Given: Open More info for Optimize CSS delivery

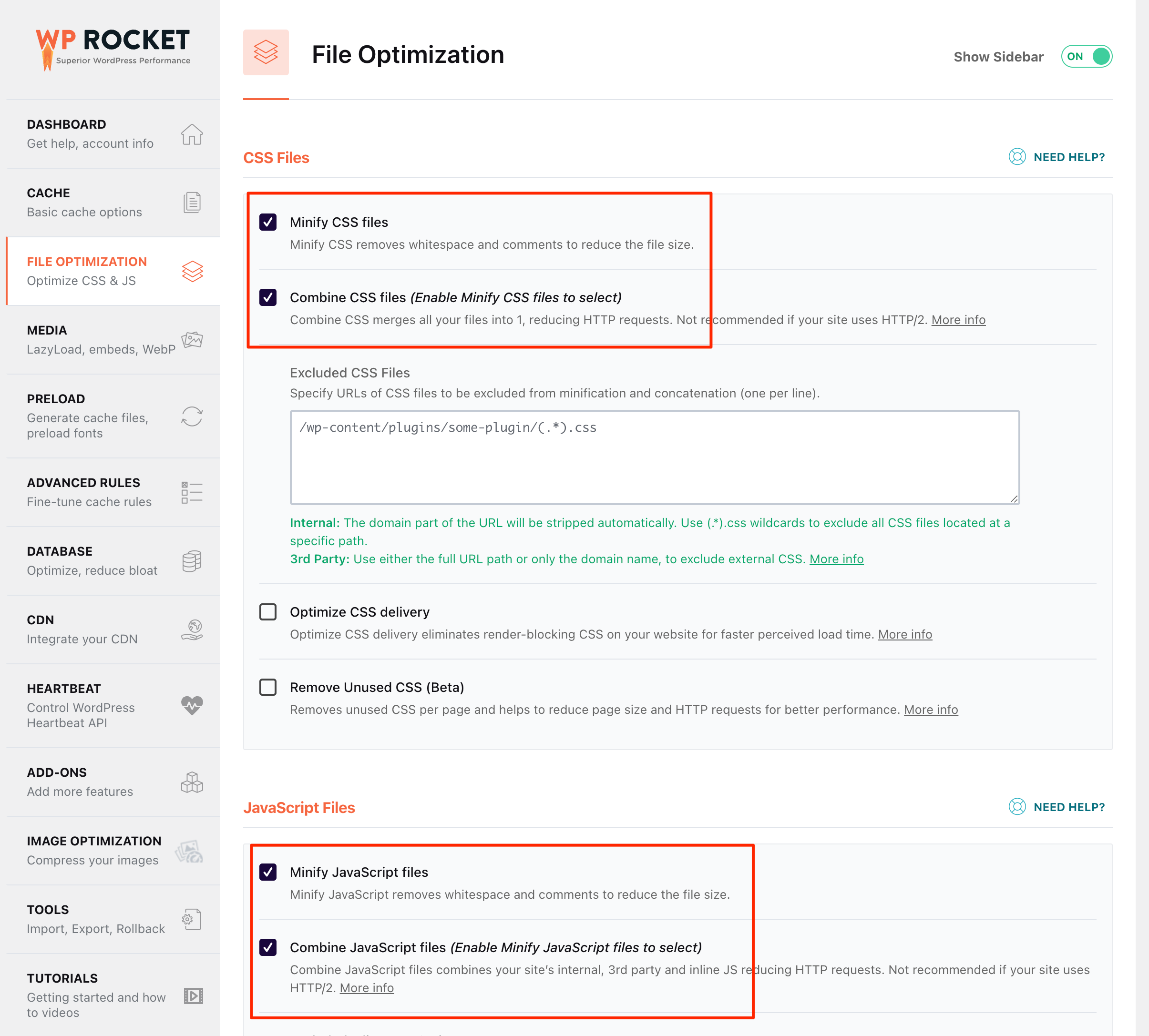Looking at the screenshot, I should pyautogui.click(x=905, y=634).
